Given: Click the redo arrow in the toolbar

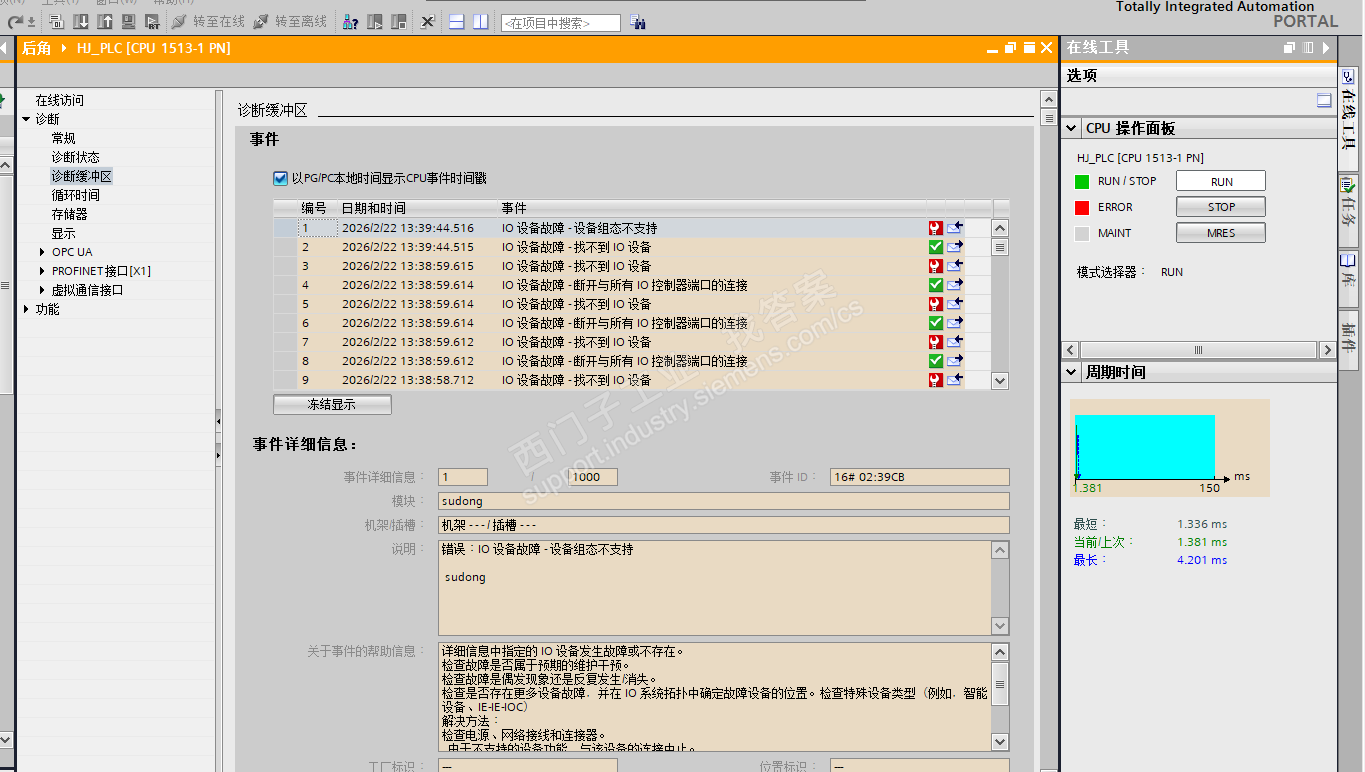Looking at the screenshot, I should pyautogui.click(x=15, y=21).
